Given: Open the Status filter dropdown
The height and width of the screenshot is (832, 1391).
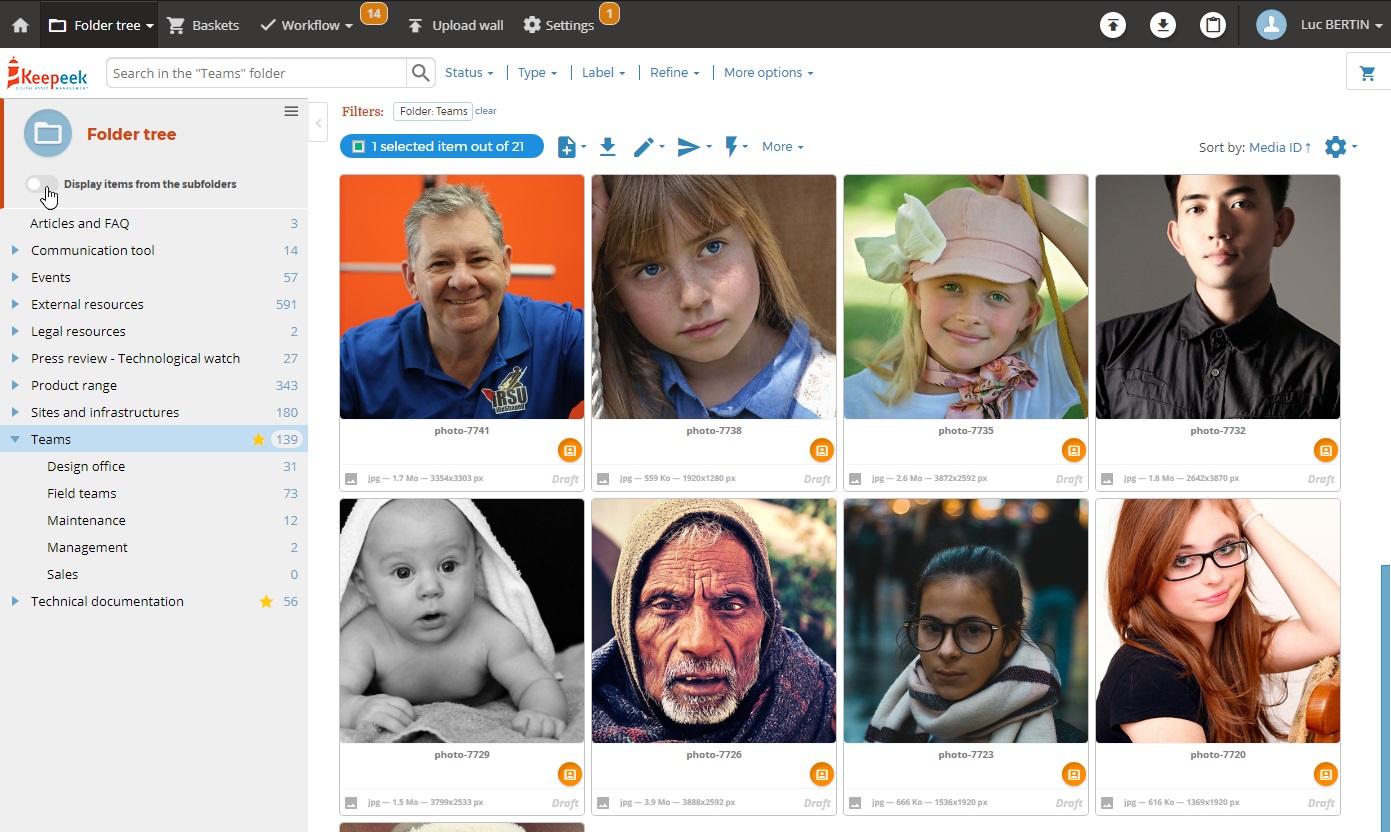Looking at the screenshot, I should (x=469, y=73).
